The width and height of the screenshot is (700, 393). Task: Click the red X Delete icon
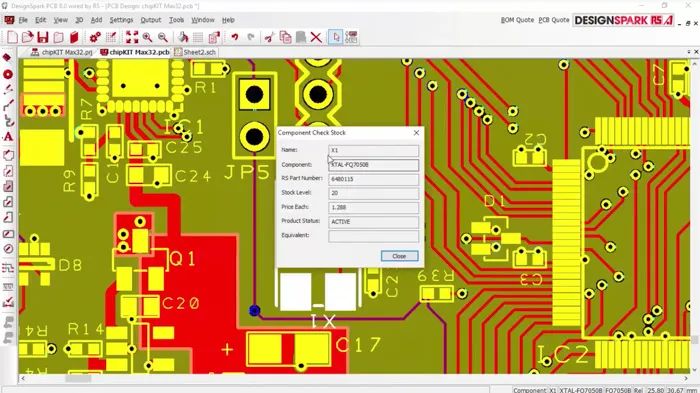click(316, 37)
